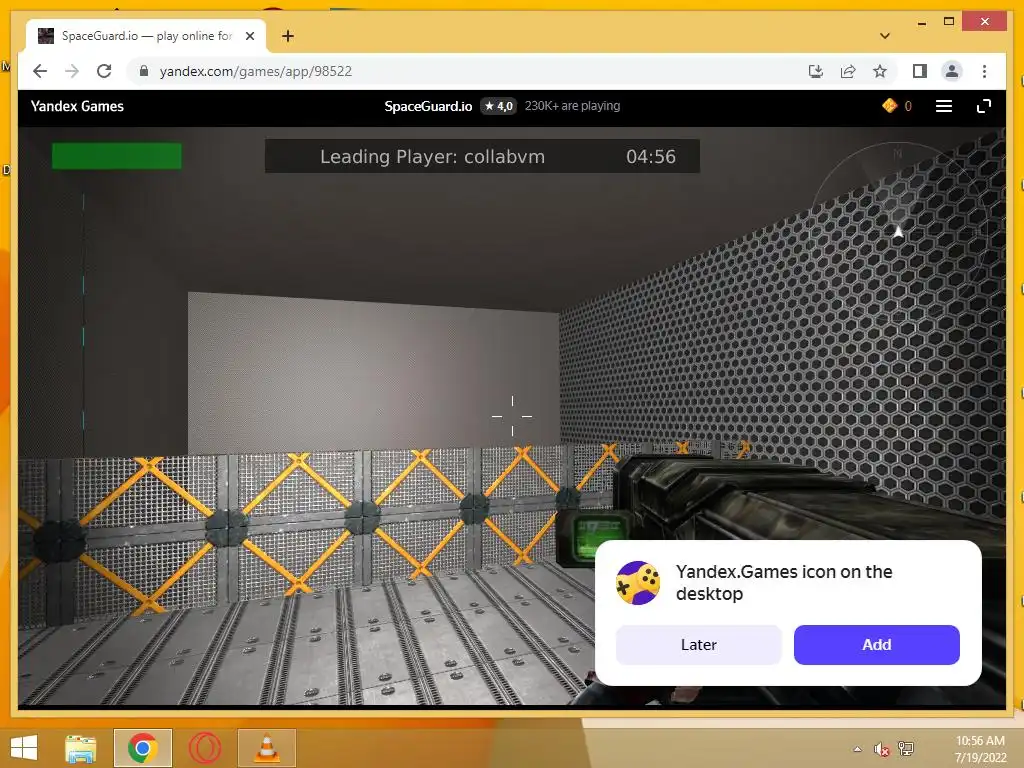1024x768 pixels.
Task: Open VLC media player from taskbar
Action: 266,748
